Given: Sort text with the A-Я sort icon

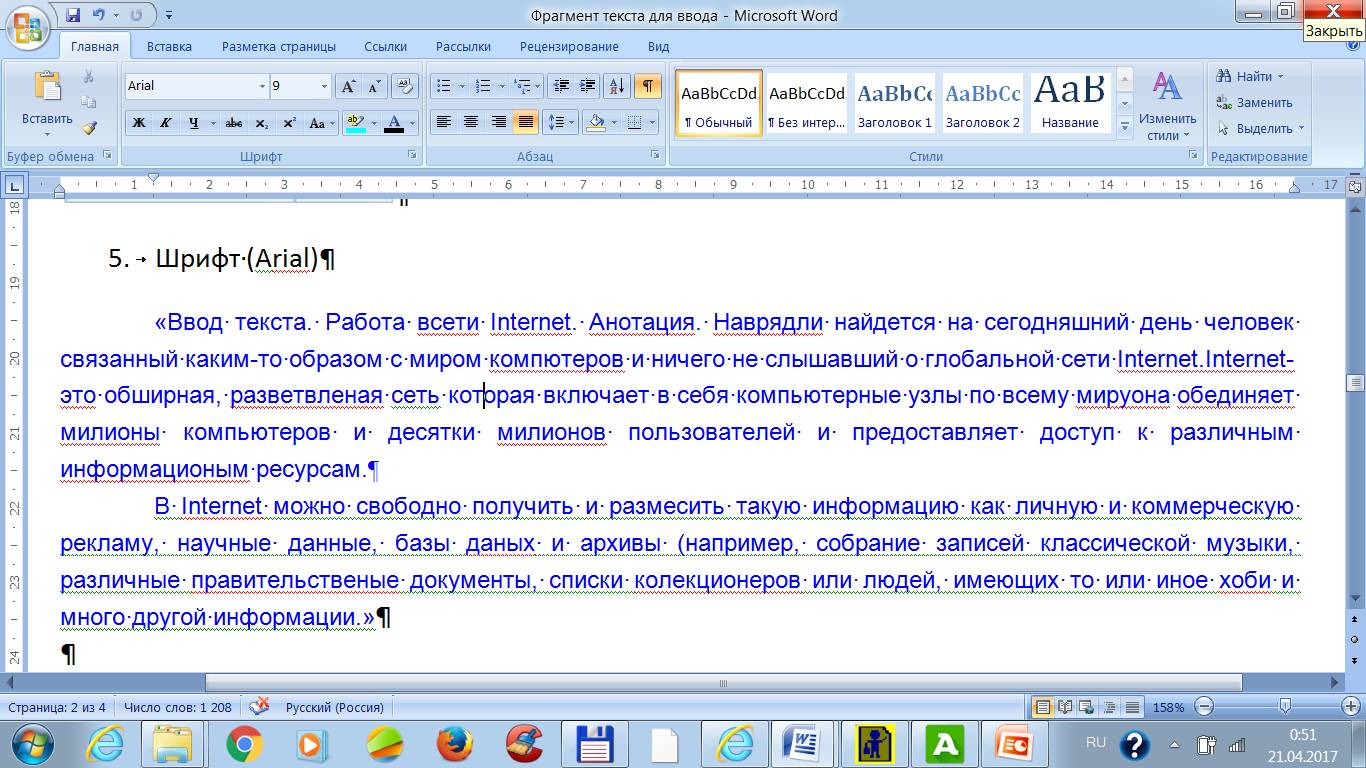Looking at the screenshot, I should [618, 86].
